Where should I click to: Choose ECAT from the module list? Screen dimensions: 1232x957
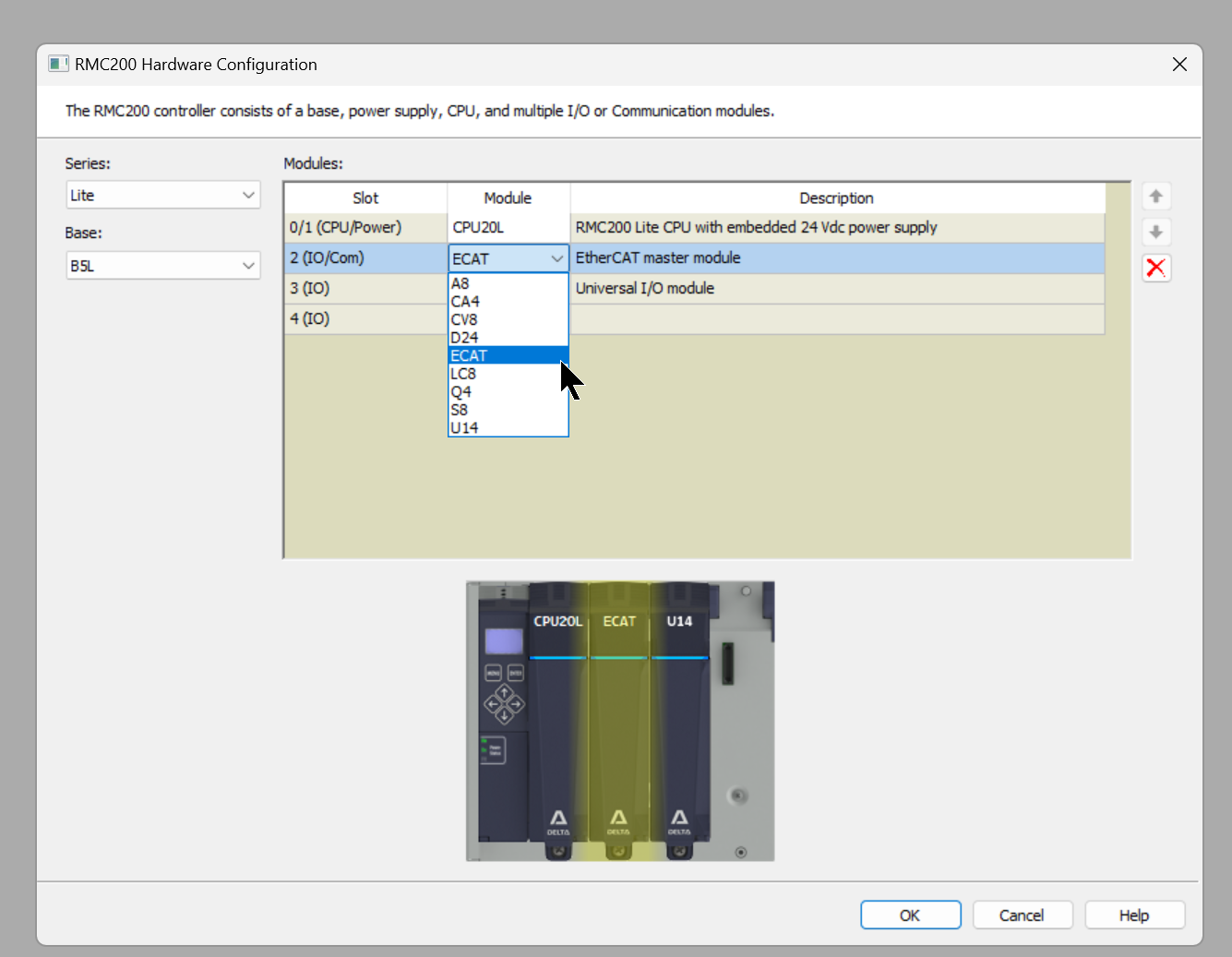[508, 355]
